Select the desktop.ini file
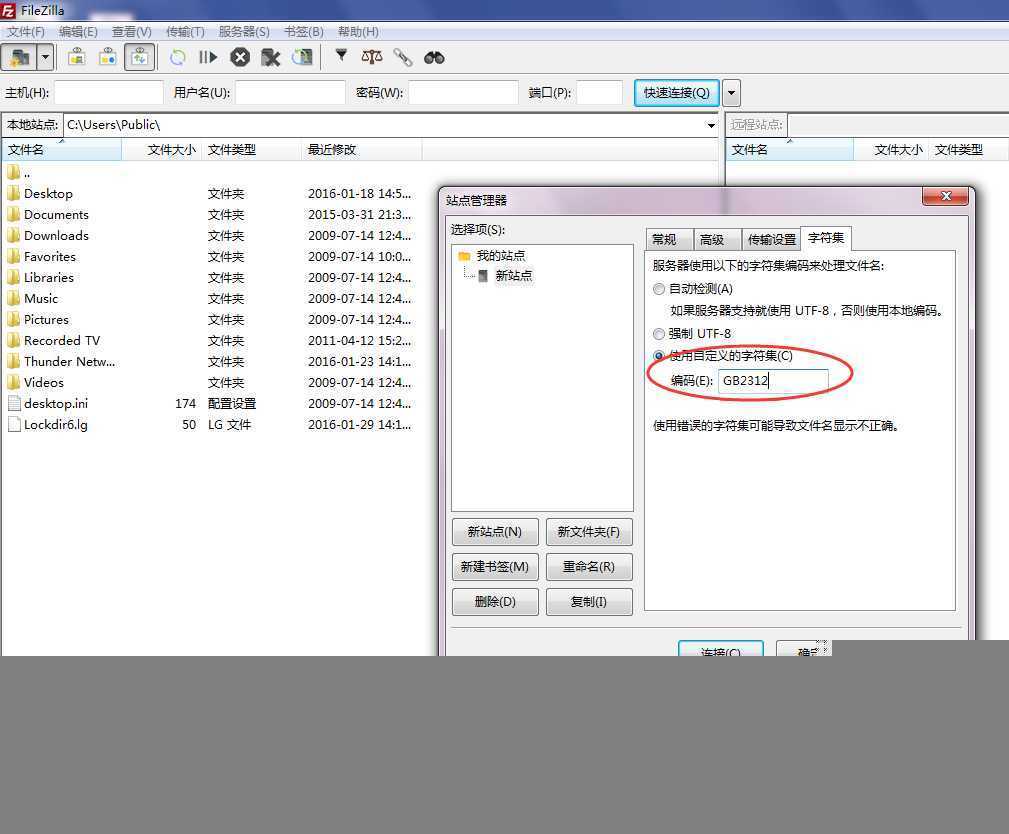The width and height of the screenshot is (1009, 834). click(55, 403)
